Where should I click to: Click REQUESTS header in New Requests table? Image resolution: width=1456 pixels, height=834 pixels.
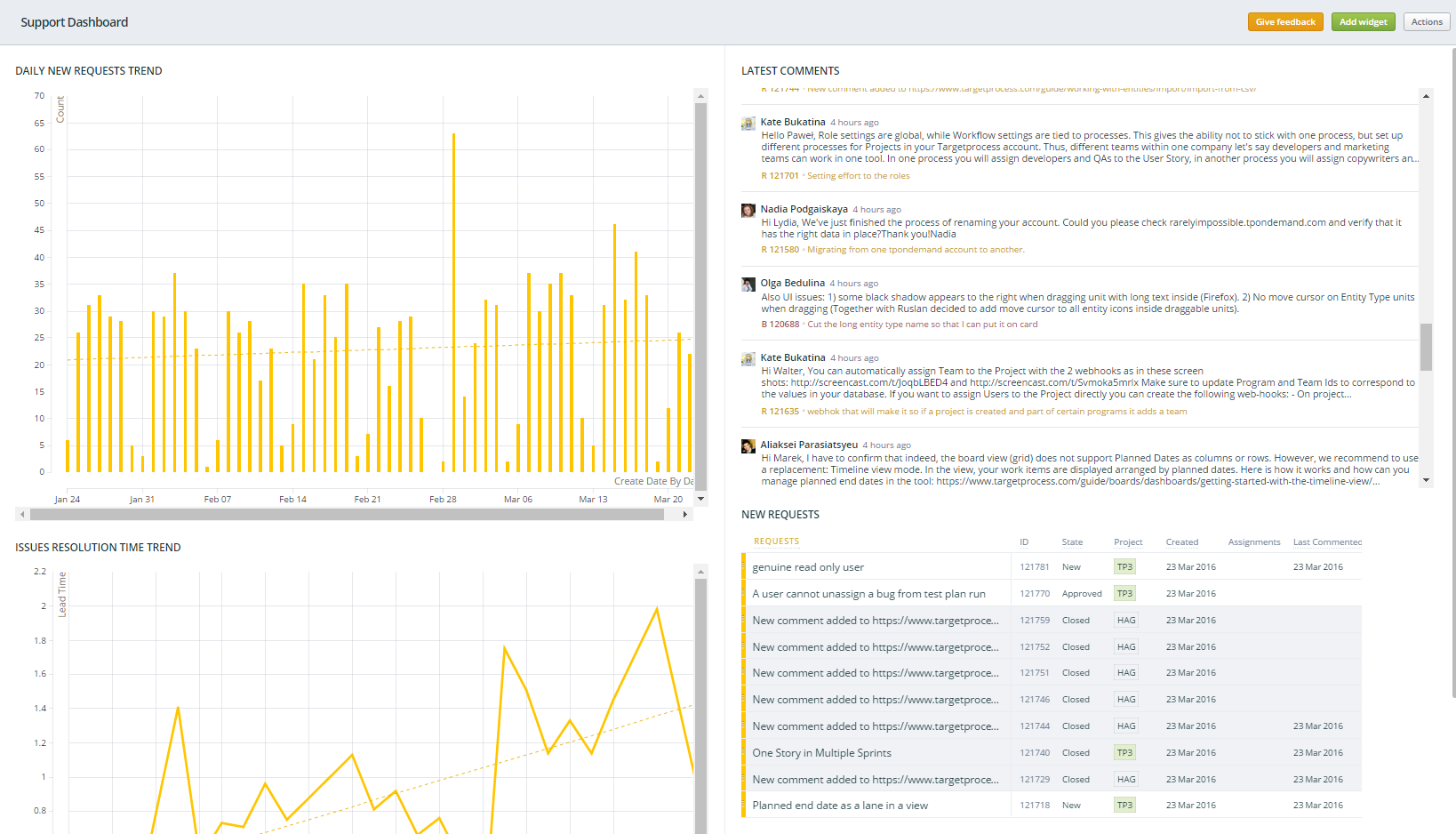pos(776,541)
